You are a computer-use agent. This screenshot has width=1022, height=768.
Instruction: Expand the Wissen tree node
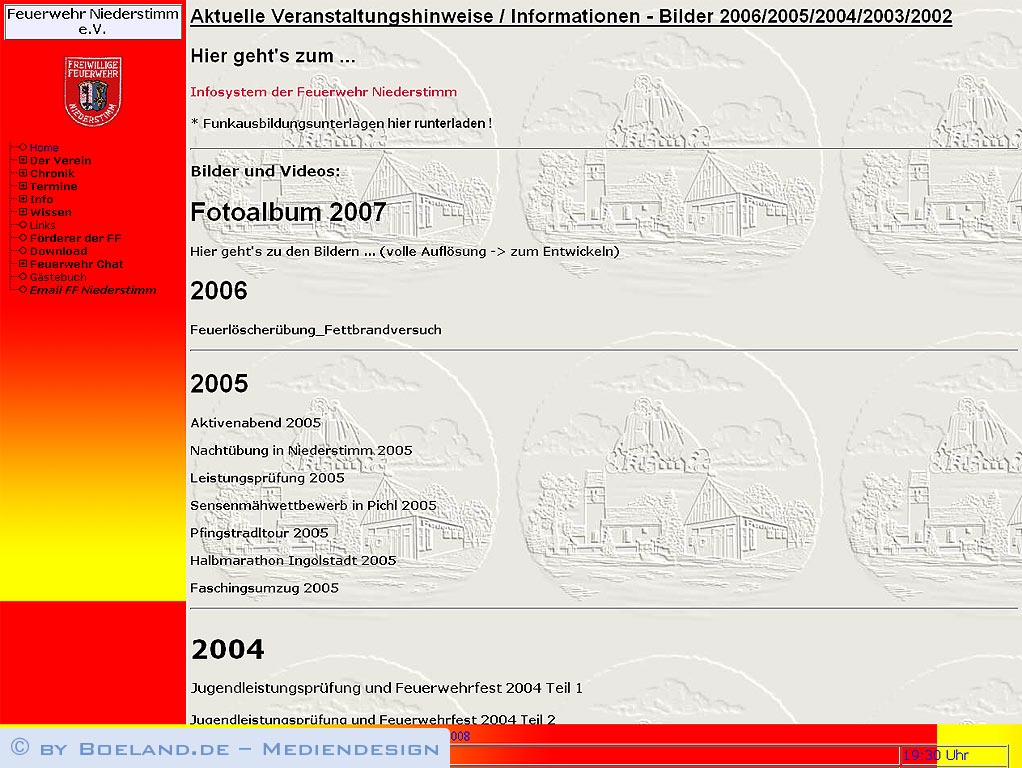pyautogui.click(x=23, y=212)
